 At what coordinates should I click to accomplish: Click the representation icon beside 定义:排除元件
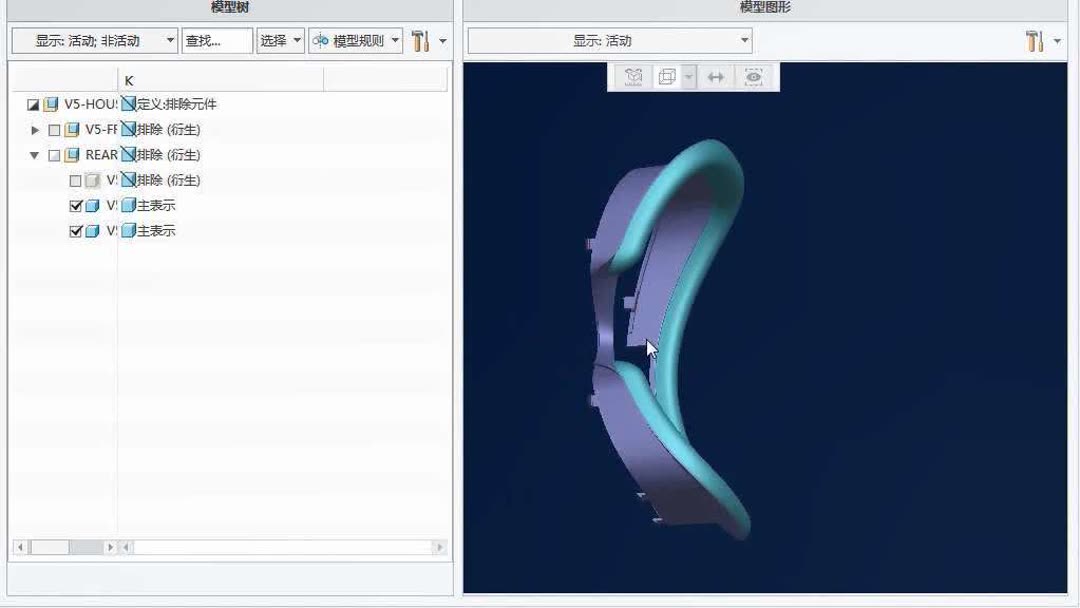point(127,103)
